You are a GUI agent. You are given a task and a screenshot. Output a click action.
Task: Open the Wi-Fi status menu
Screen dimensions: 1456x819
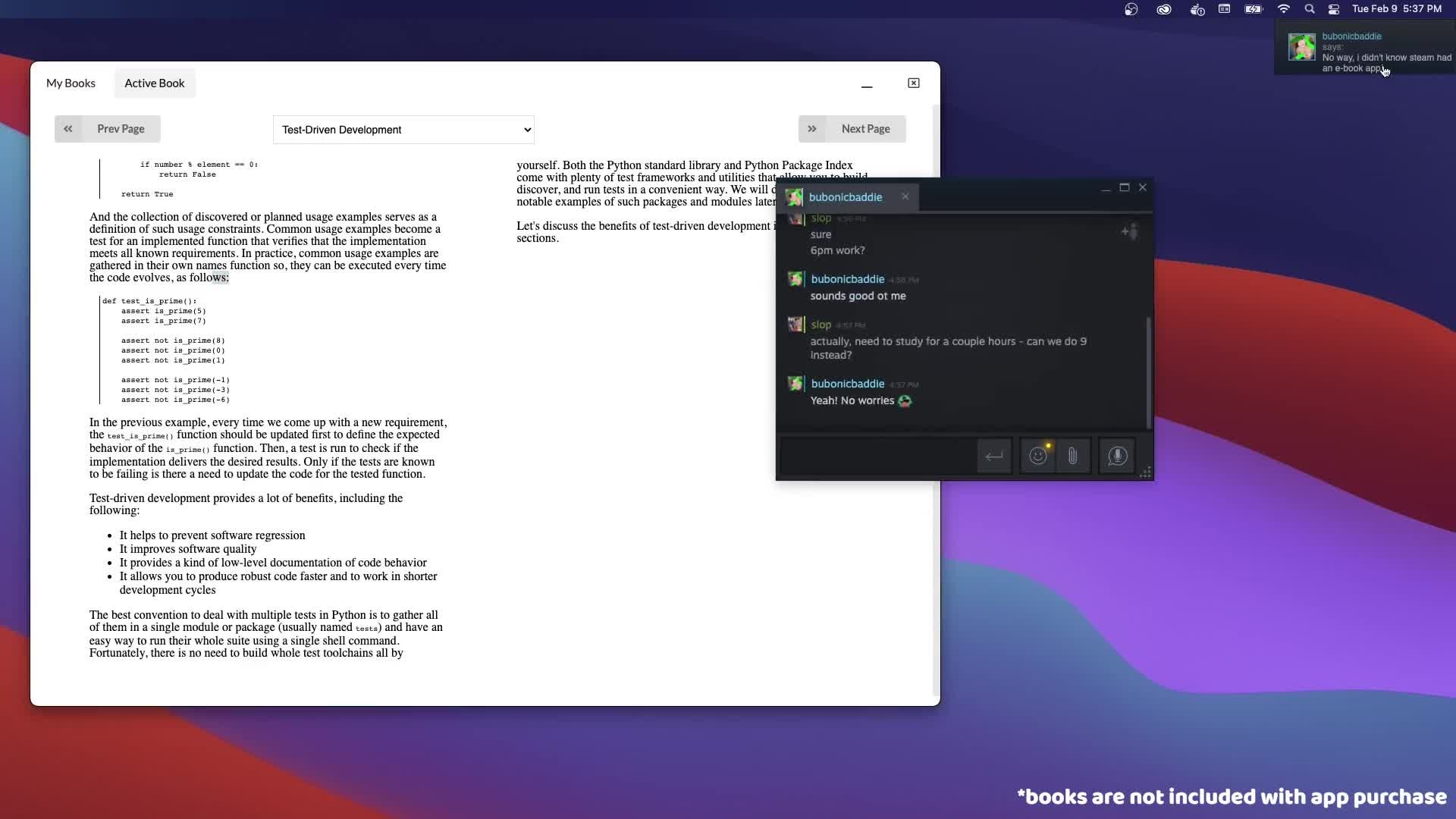(x=1283, y=9)
